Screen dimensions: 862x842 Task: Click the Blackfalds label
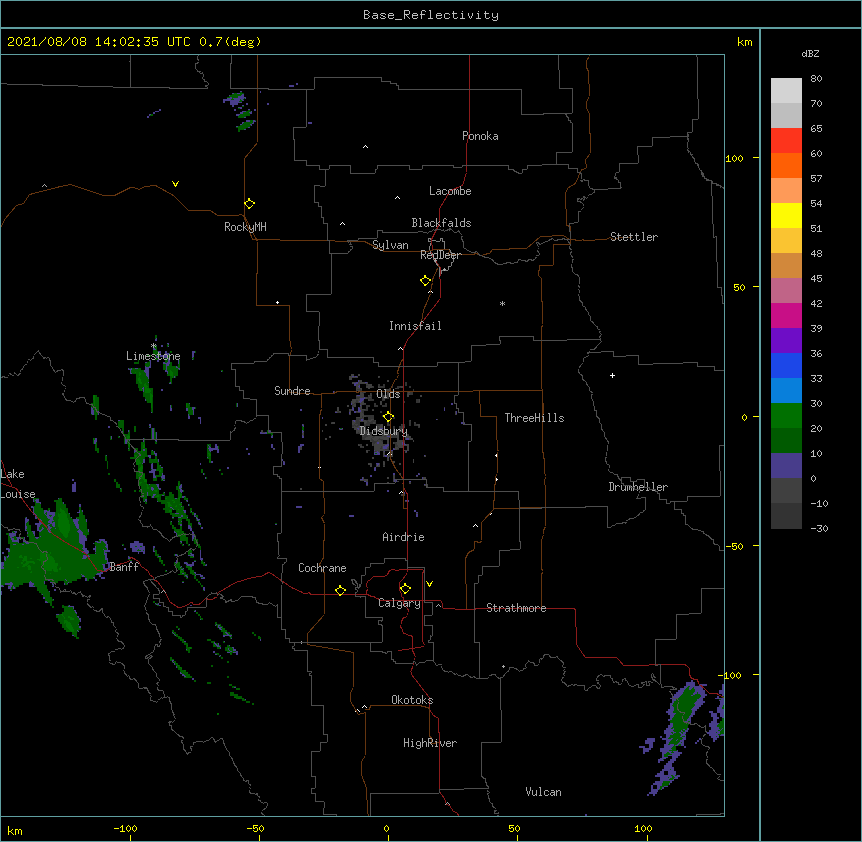(x=441, y=223)
